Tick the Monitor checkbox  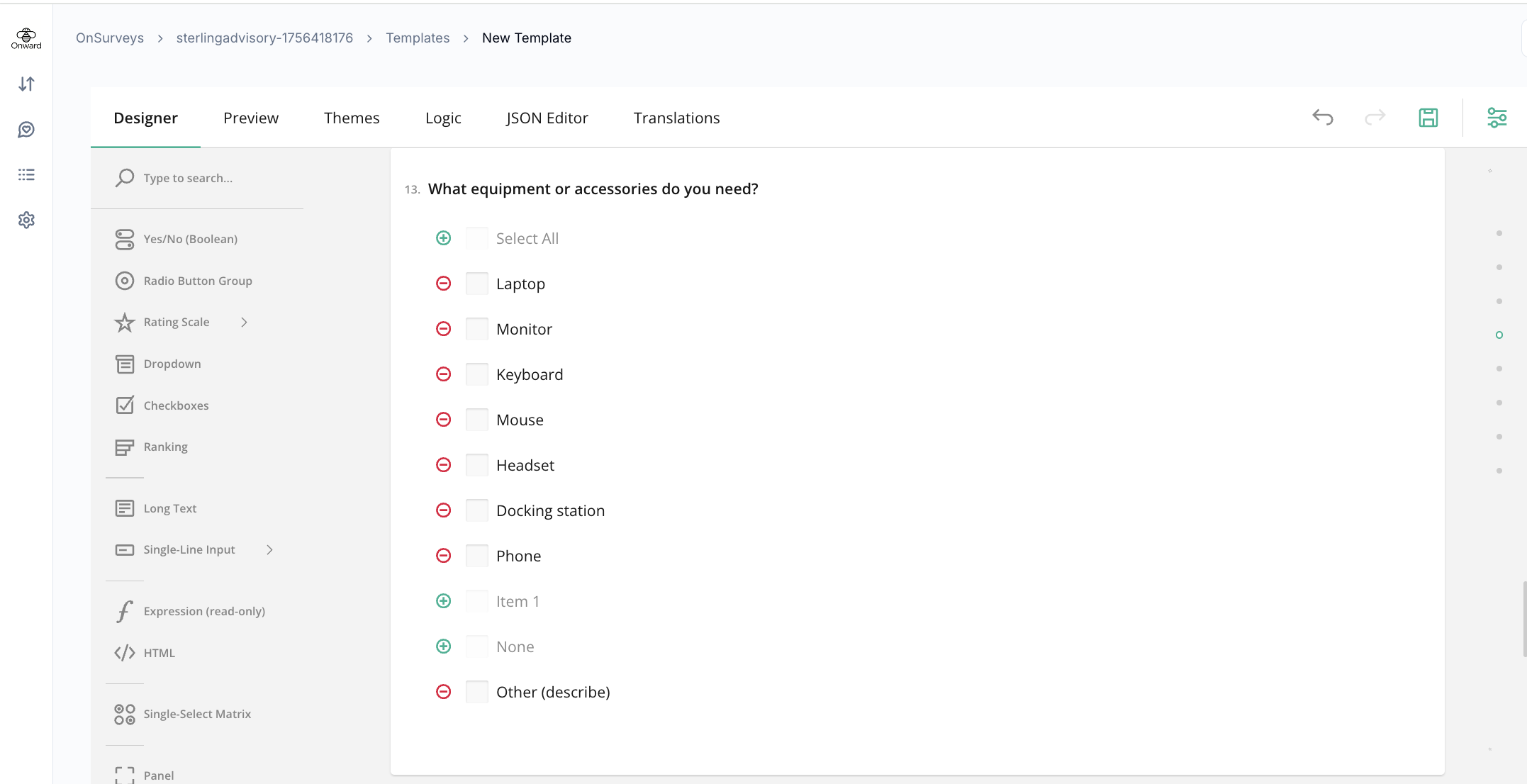click(x=477, y=329)
